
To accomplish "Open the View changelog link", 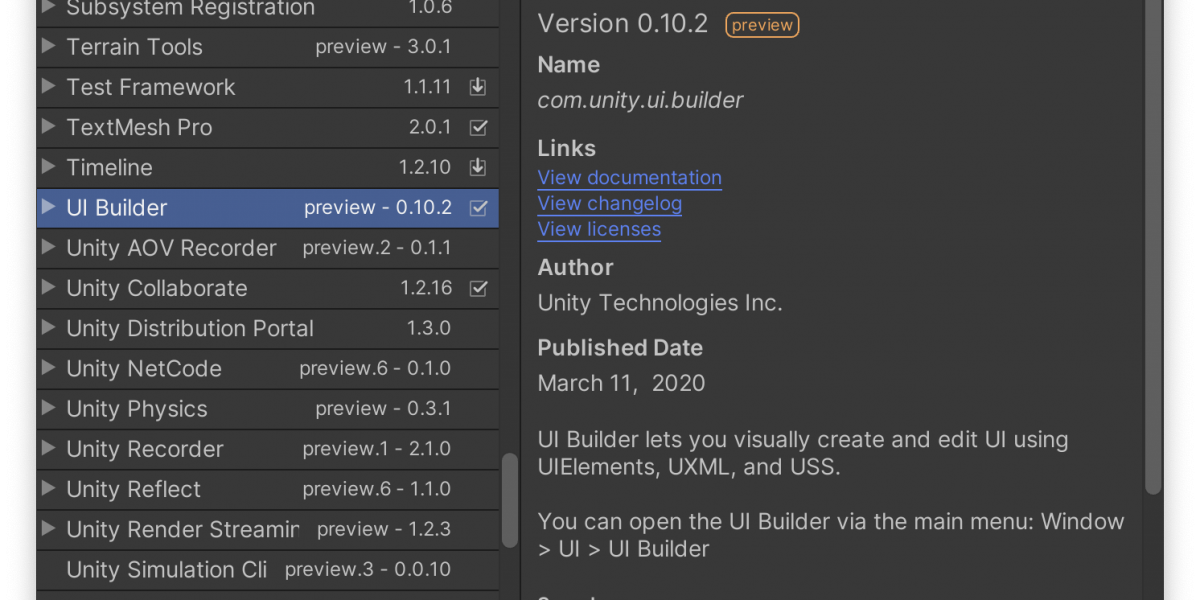I will pyautogui.click(x=609, y=204).
